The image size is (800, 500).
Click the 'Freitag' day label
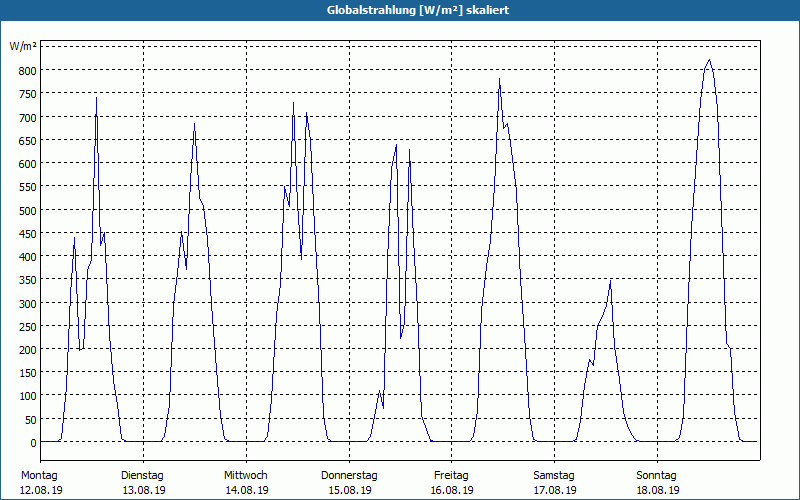[452, 476]
